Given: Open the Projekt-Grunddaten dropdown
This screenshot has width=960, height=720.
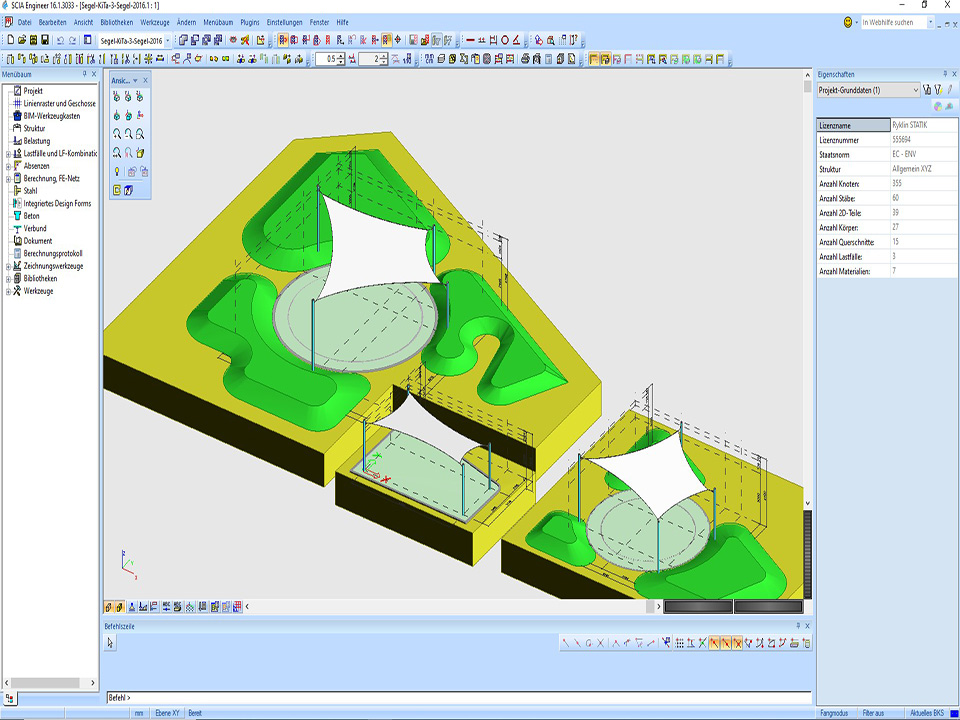Looking at the screenshot, I should (915, 90).
